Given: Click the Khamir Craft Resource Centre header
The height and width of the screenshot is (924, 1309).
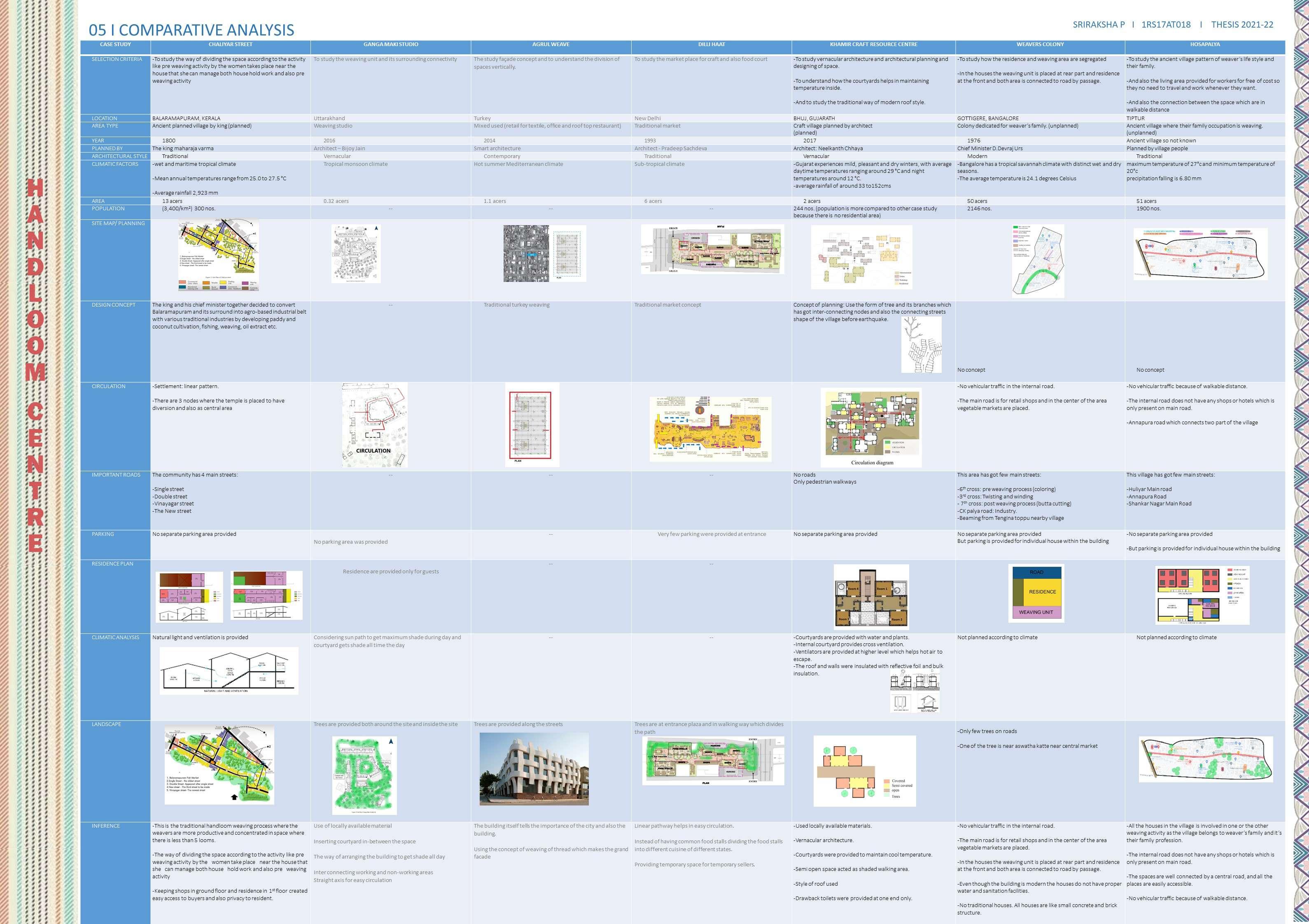Looking at the screenshot, I should click(x=873, y=44).
